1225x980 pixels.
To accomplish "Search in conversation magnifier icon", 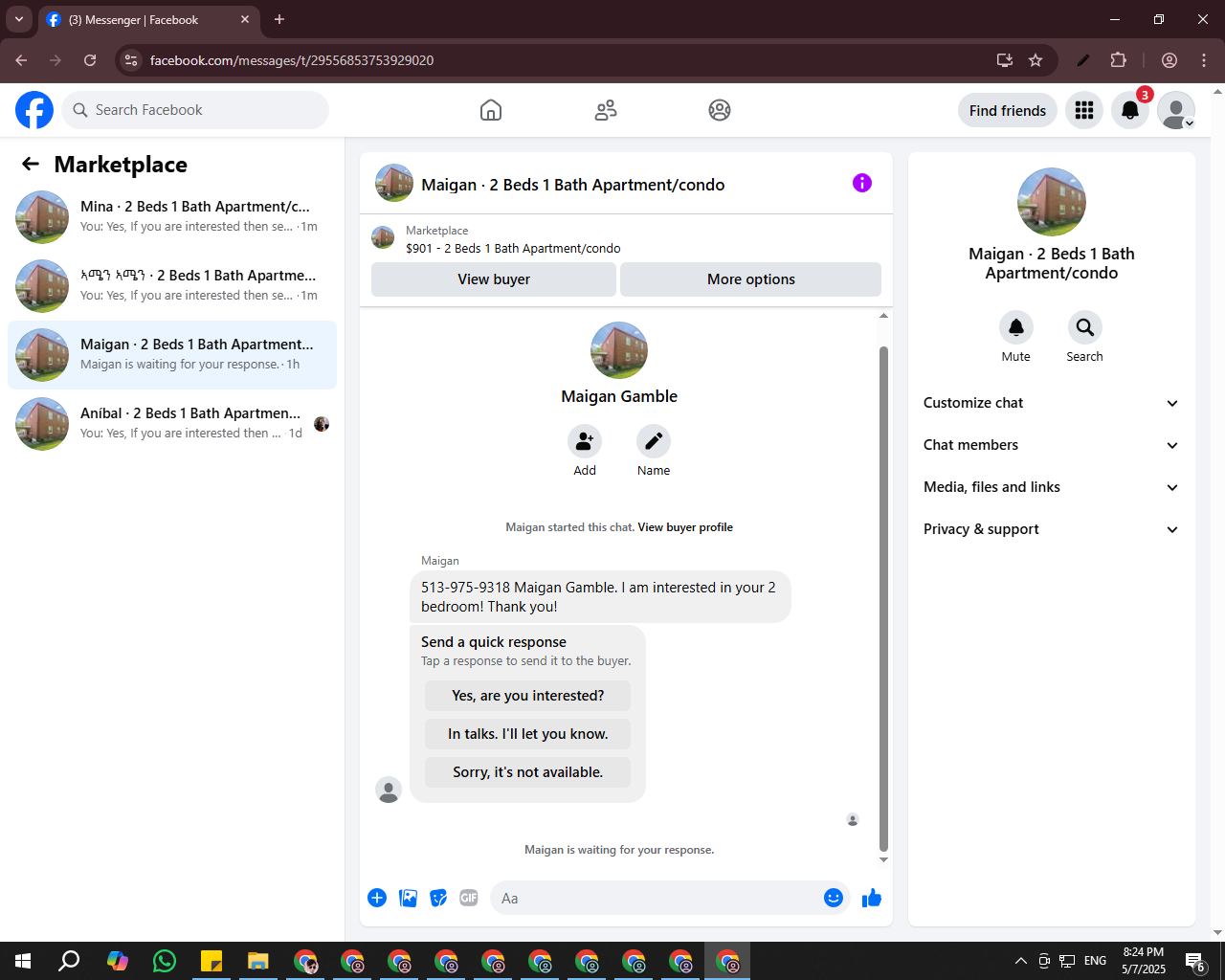I will click(1085, 327).
